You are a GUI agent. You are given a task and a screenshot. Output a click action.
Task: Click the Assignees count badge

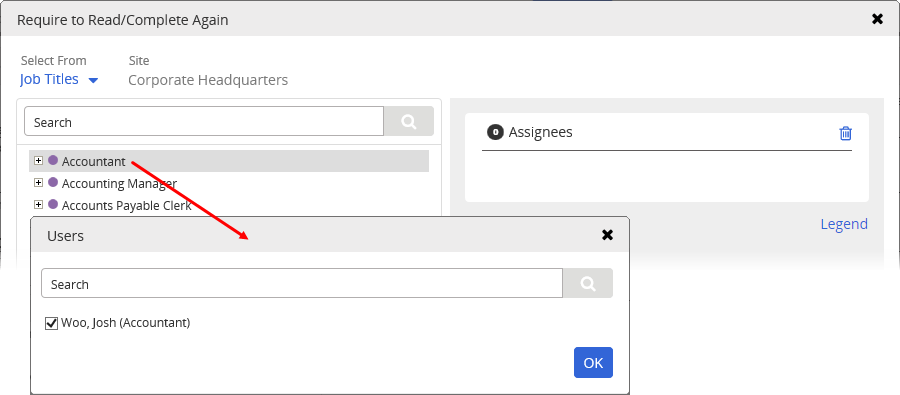[495, 132]
